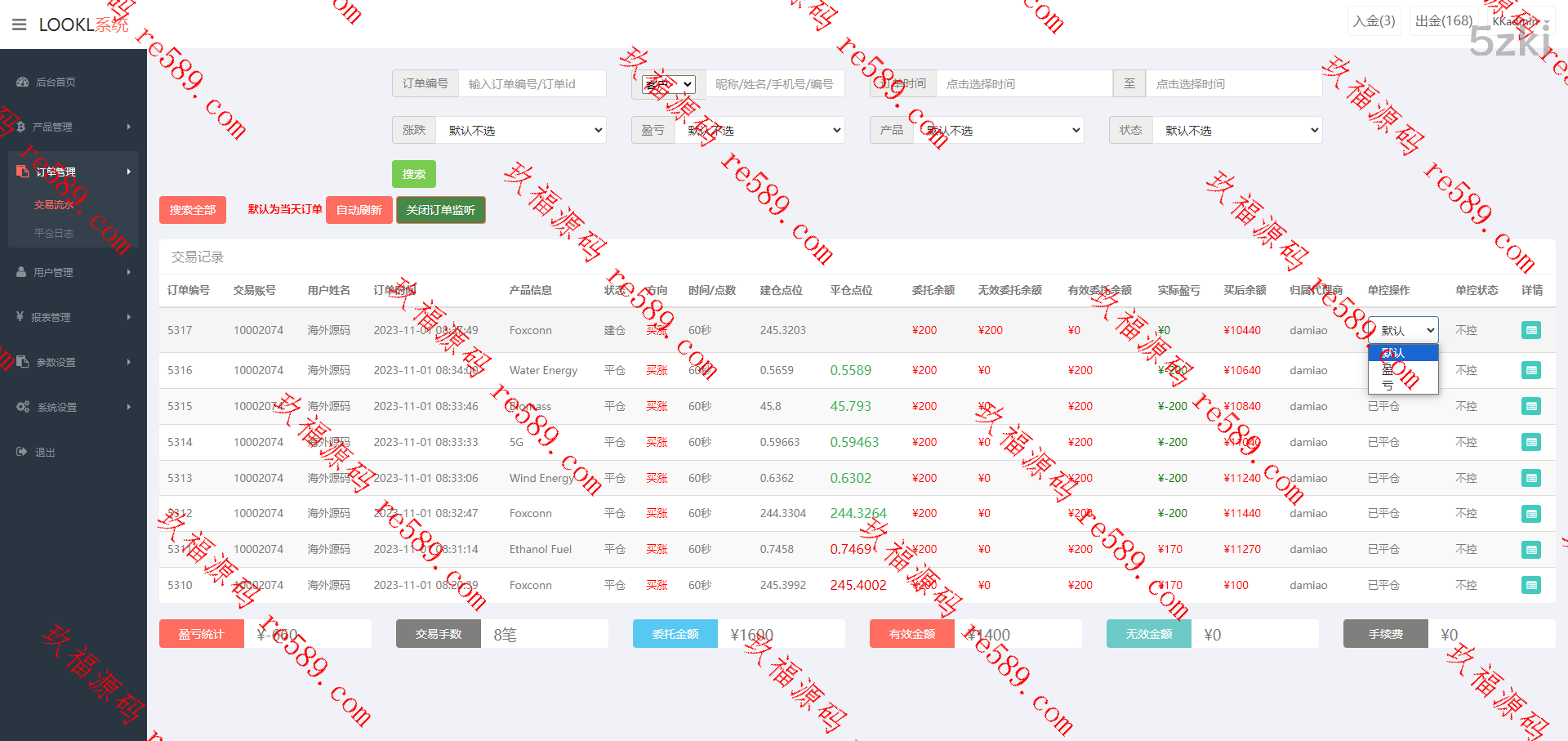
Task: Focus the 订单编号 input field
Action: (532, 83)
